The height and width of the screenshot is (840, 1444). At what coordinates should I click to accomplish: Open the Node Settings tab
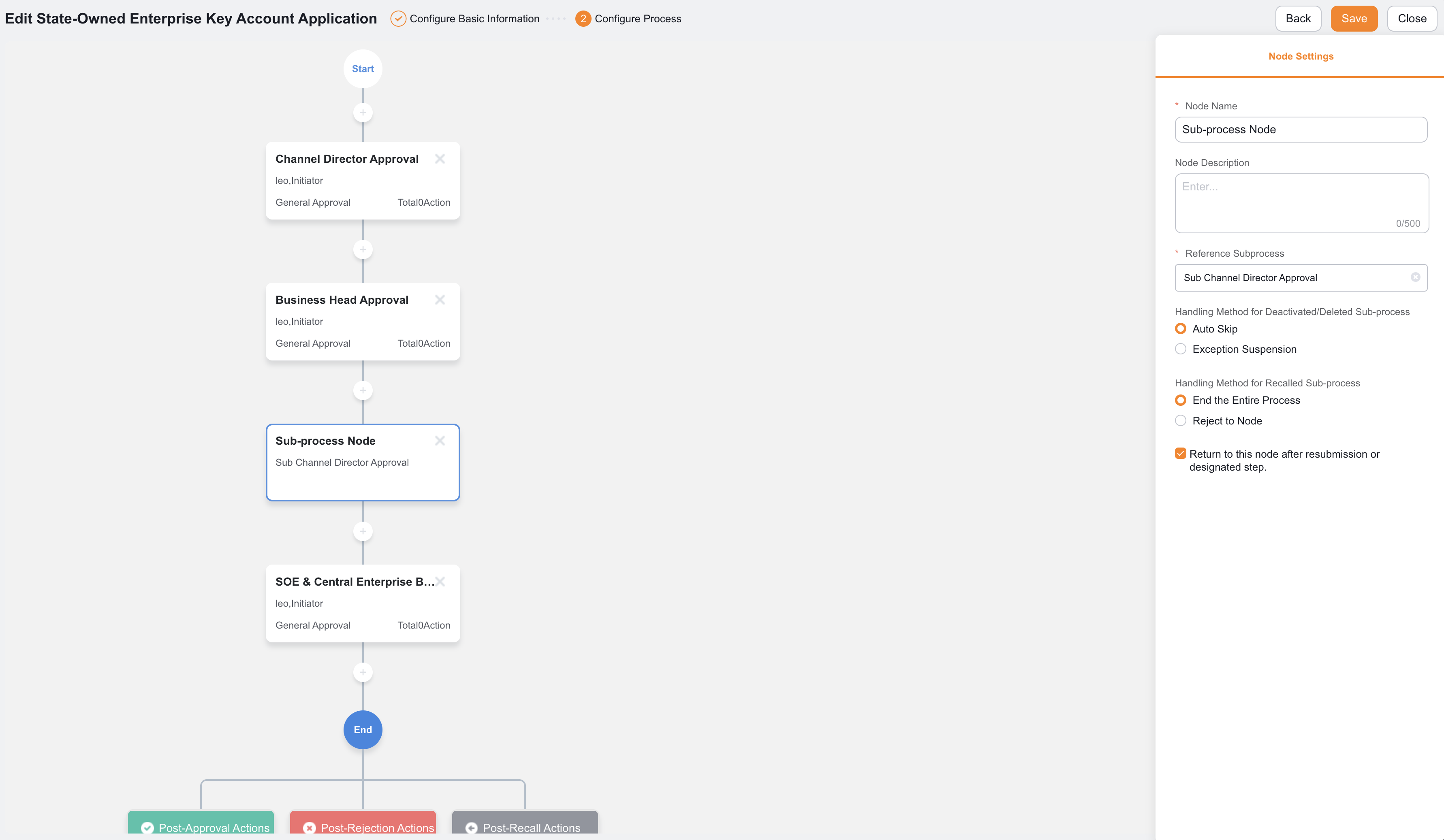1301,56
